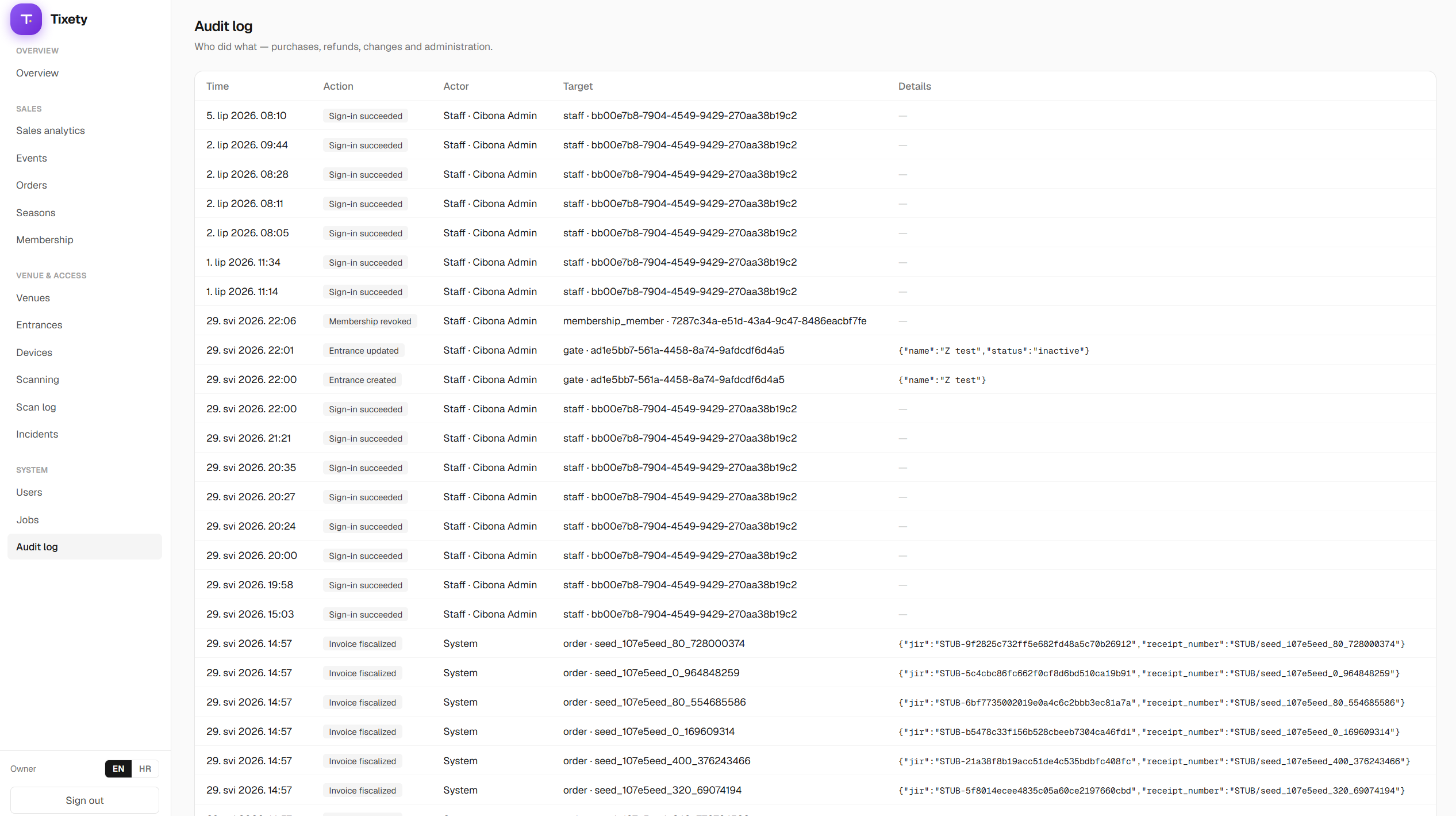Click order seed_107e5eed_0_964848259 target
This screenshot has height=816, width=1456.
[651, 673]
